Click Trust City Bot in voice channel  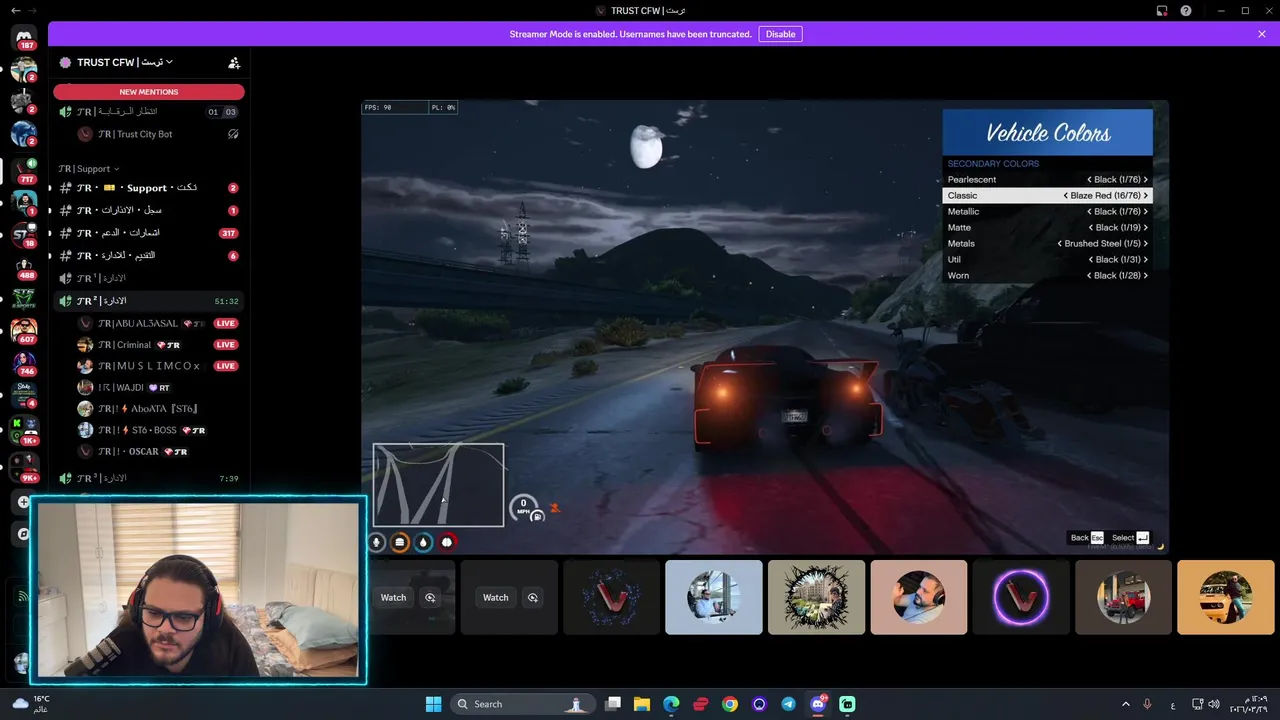(x=160, y=134)
